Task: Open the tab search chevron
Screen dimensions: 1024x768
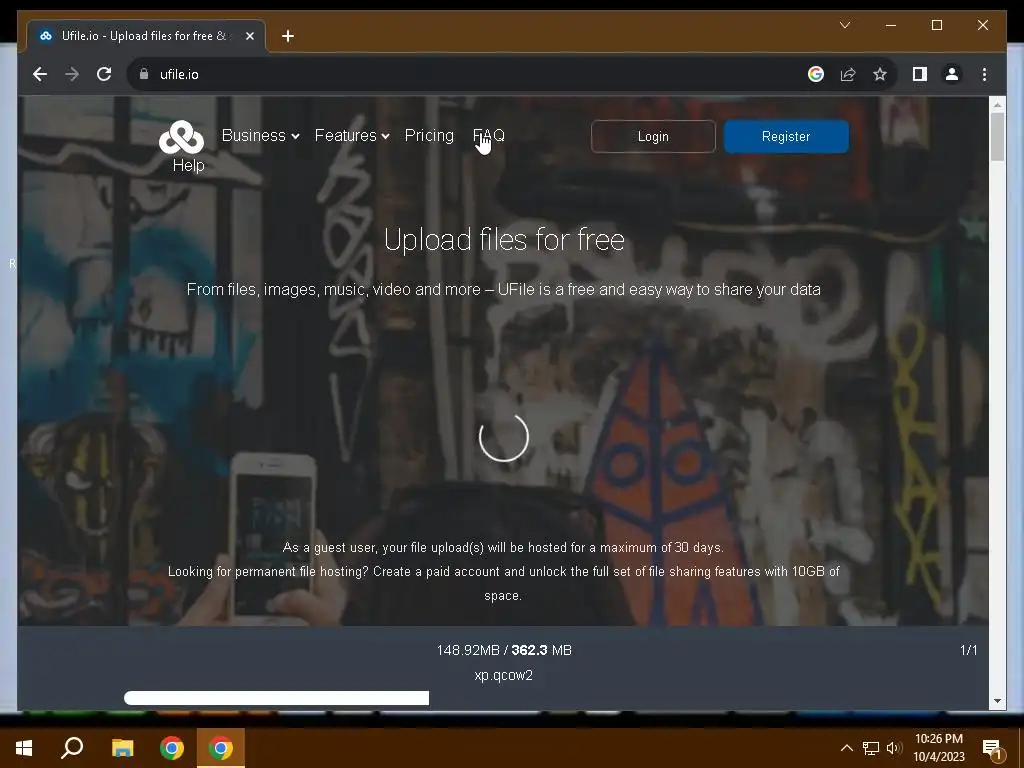Action: (844, 25)
